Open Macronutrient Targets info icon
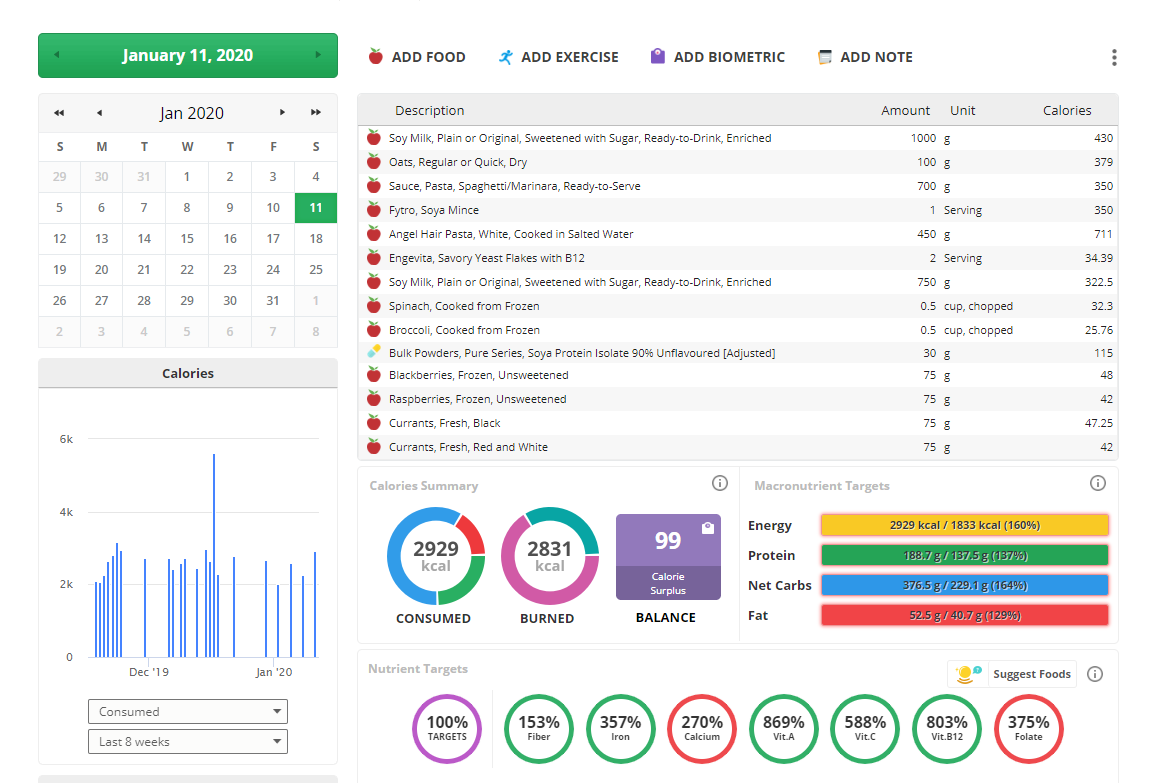This screenshot has width=1175, height=783. (x=1097, y=483)
